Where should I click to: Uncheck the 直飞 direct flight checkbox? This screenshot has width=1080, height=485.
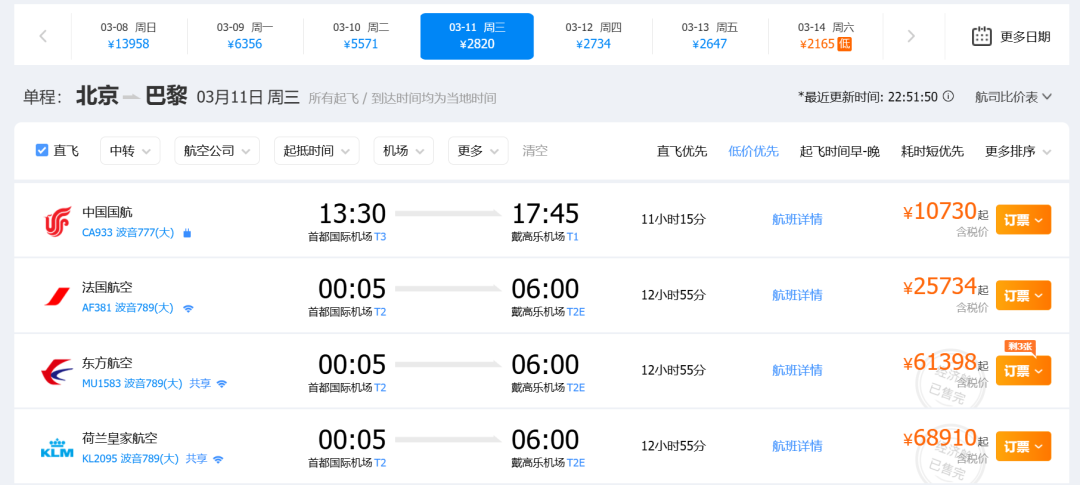(x=42, y=150)
